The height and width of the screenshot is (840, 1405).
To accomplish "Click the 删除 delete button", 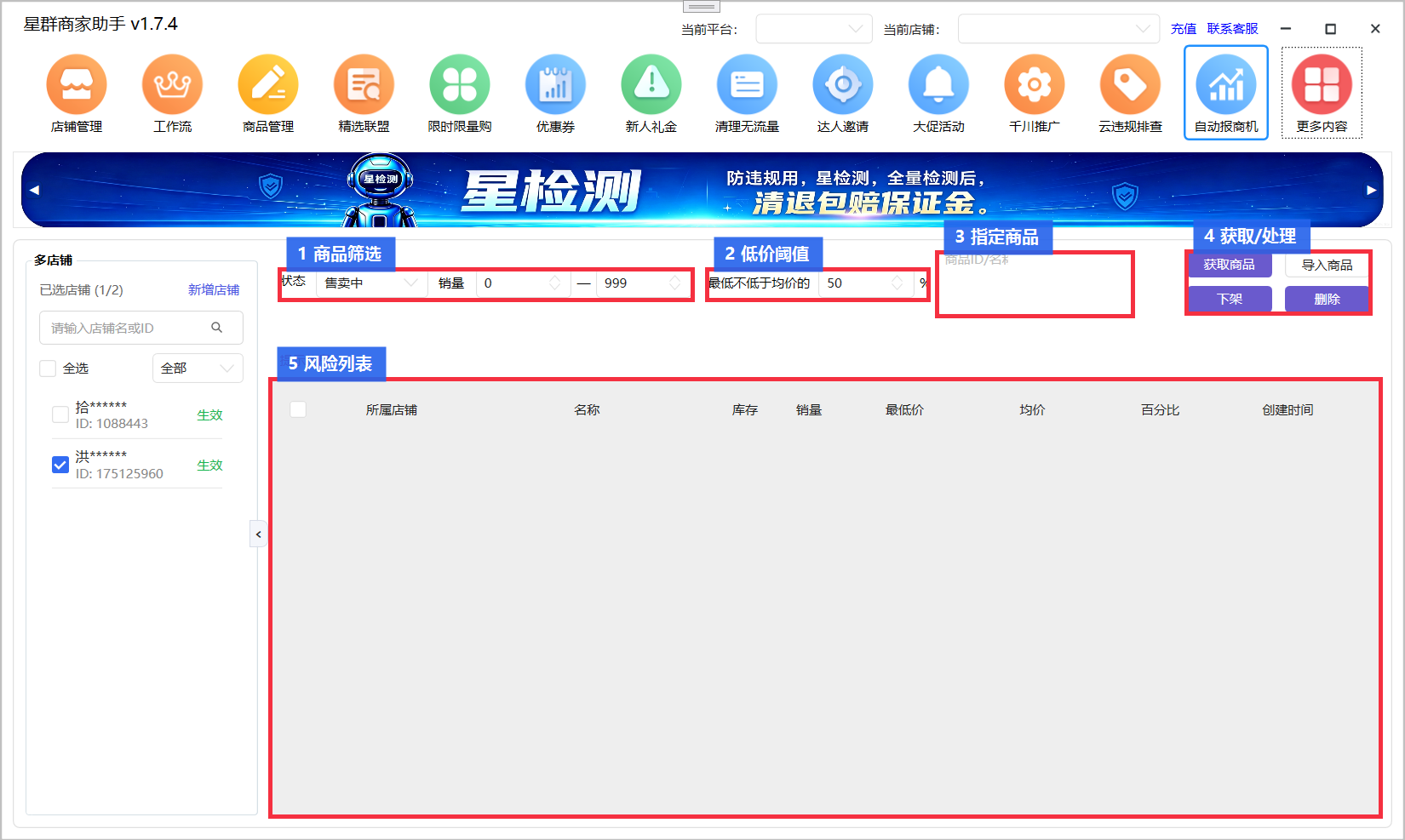I will pos(1327,299).
